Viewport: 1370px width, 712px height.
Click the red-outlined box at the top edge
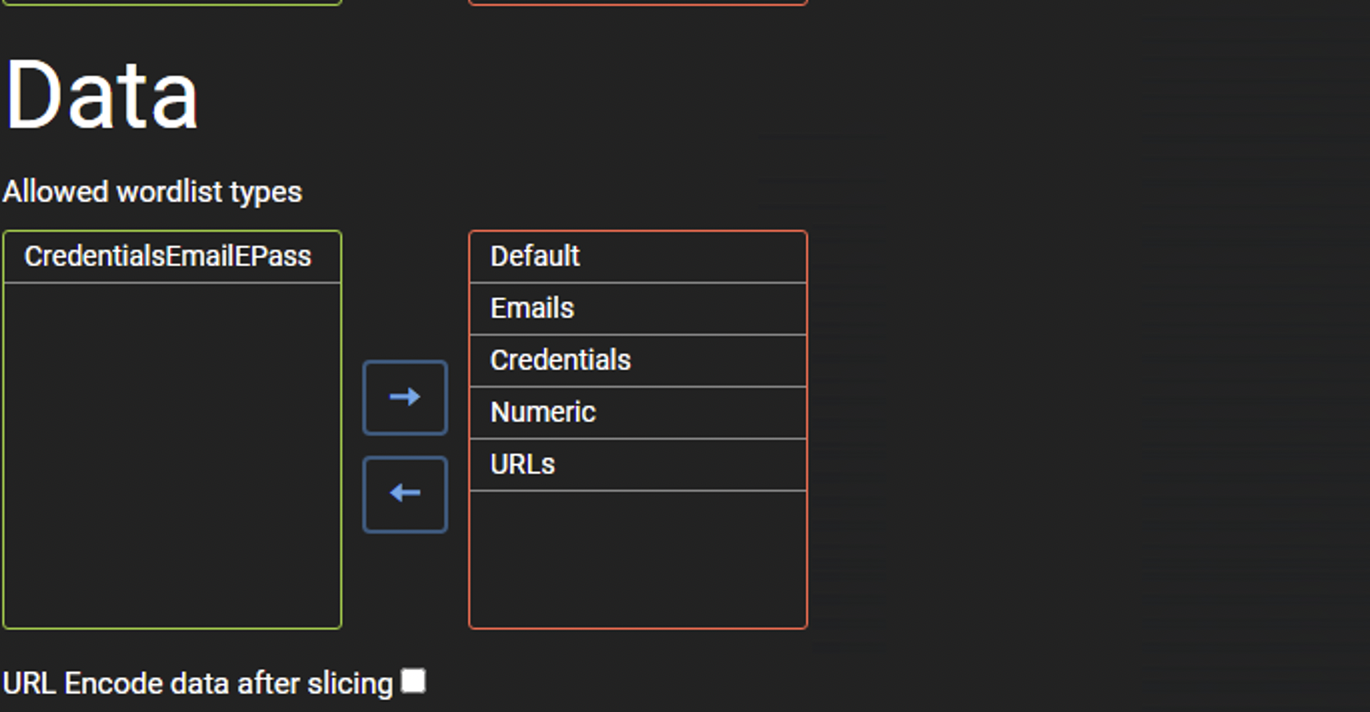tap(637, 3)
